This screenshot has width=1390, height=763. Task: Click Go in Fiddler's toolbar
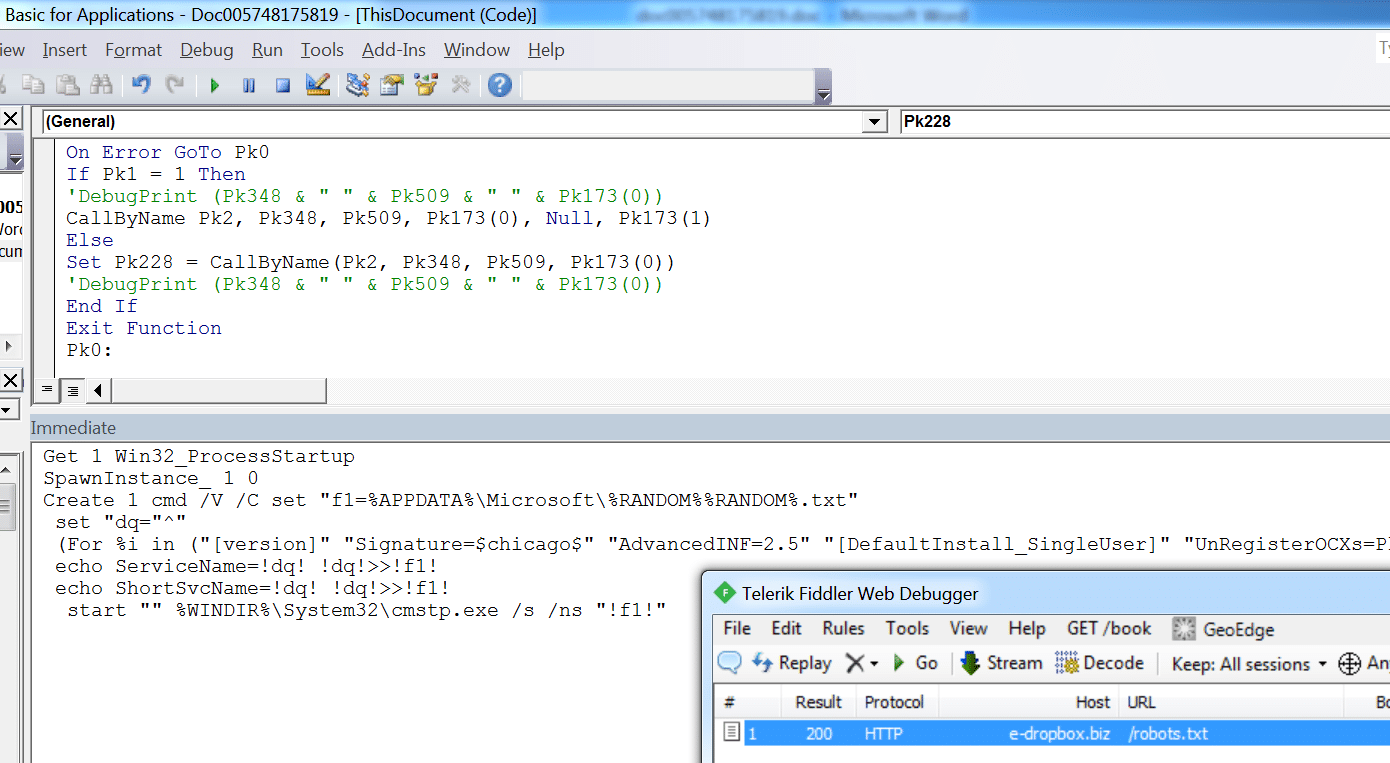click(914, 662)
